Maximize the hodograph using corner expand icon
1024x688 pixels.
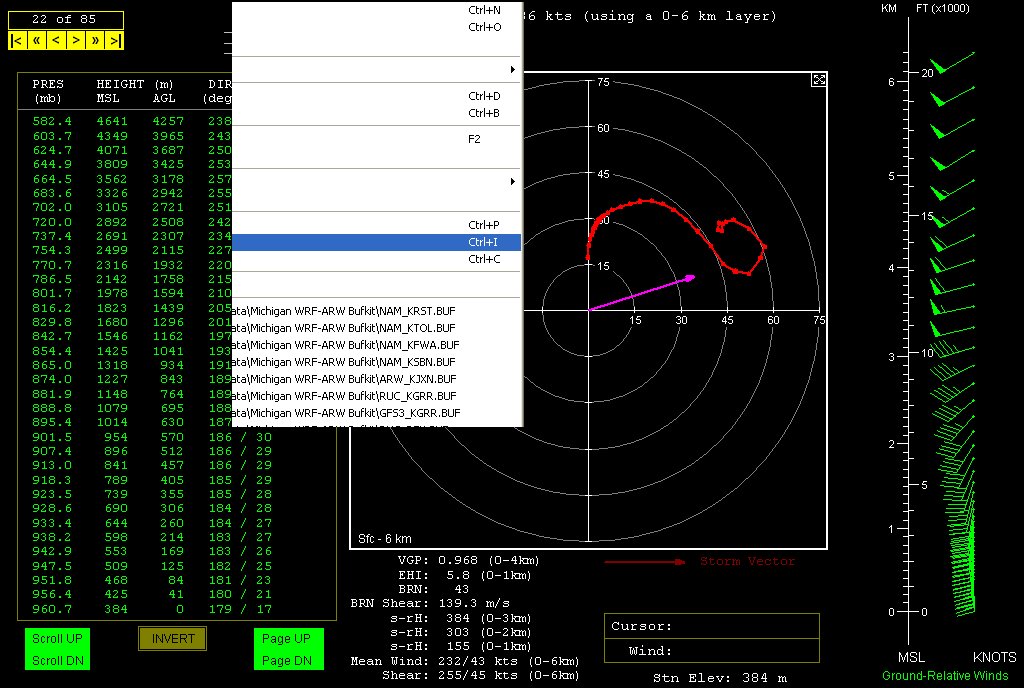pos(818,80)
